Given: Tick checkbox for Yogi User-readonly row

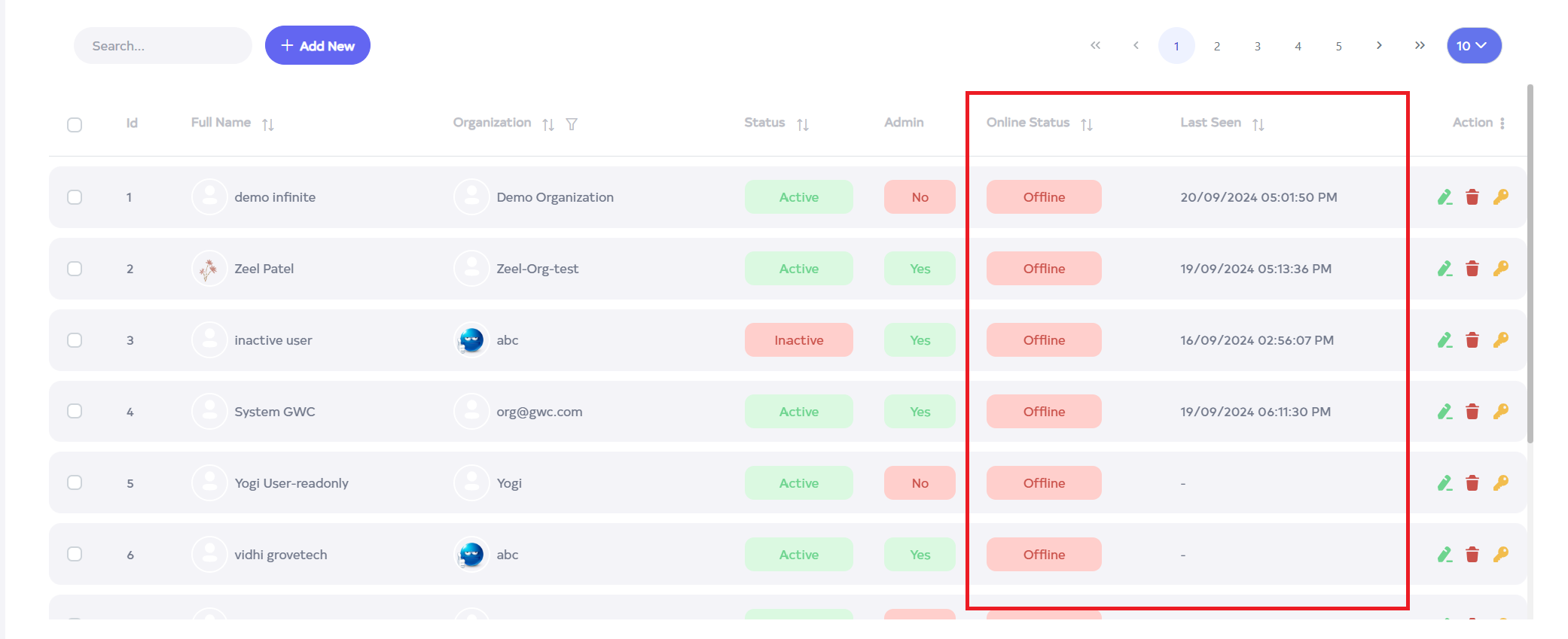Looking at the screenshot, I should pos(75,482).
